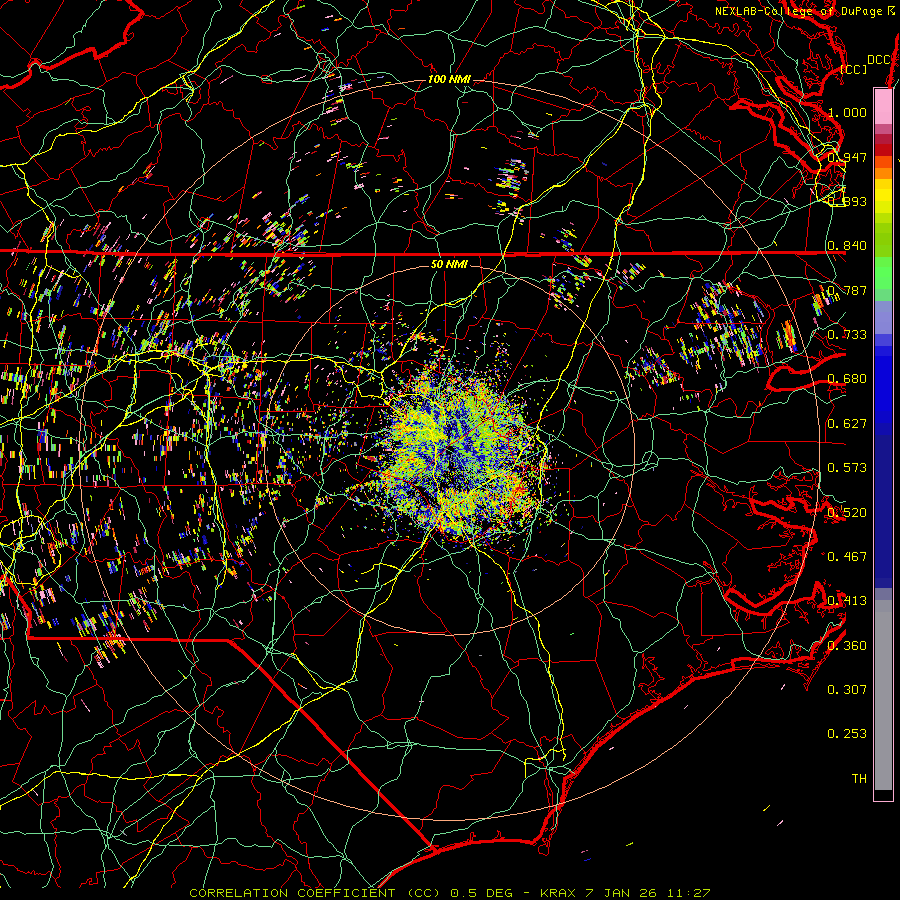Select the 0.787 legend value
Viewport: 900px width, 900px height.
[x=847, y=290]
